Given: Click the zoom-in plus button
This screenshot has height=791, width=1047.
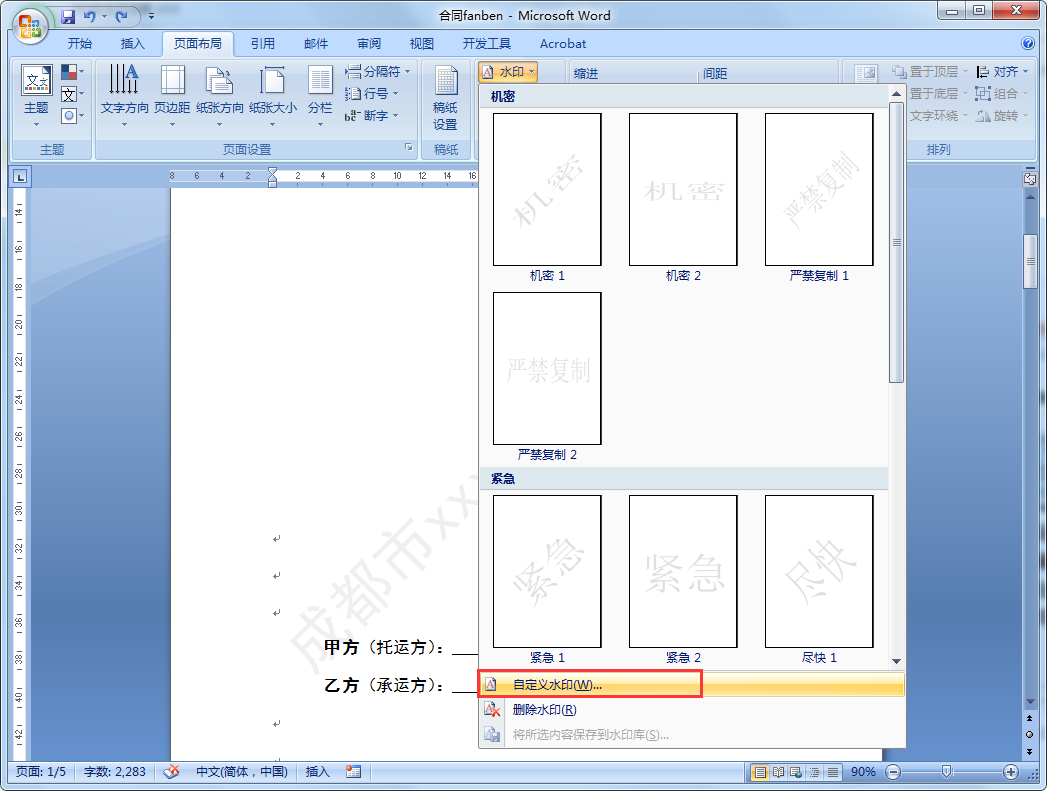Looking at the screenshot, I should [1010, 772].
